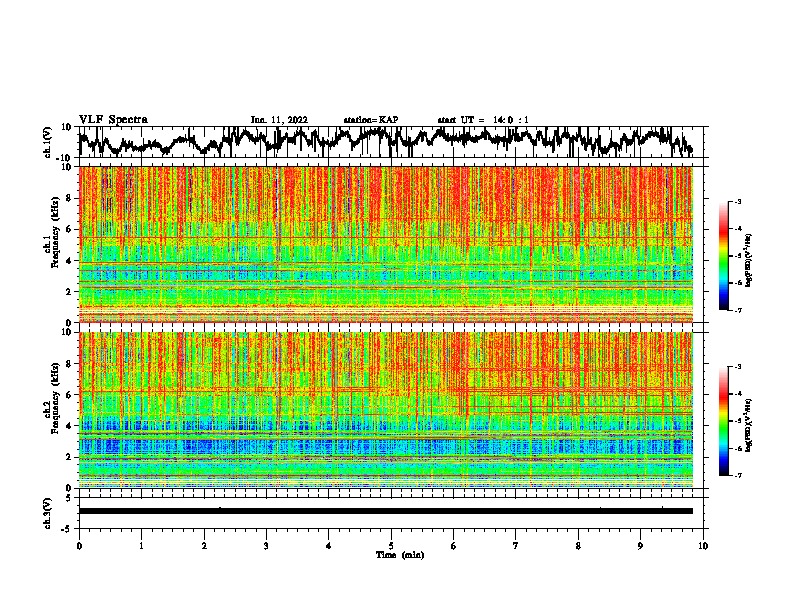
Task: Click the "8" kHz tick on the ch.2 frequency axis
Action: click(x=69, y=364)
